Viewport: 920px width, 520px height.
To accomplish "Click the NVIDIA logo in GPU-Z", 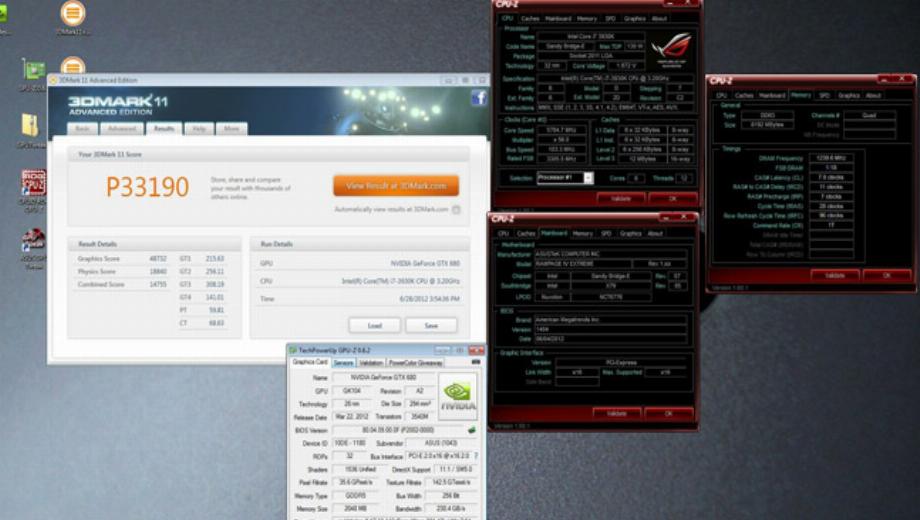I will (457, 396).
